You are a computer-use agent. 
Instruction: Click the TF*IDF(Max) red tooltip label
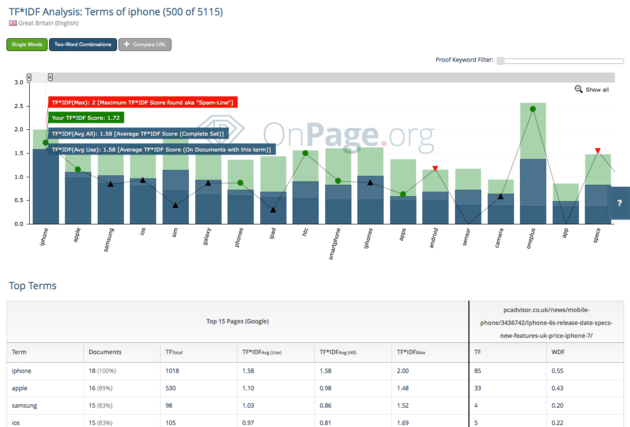click(x=143, y=102)
